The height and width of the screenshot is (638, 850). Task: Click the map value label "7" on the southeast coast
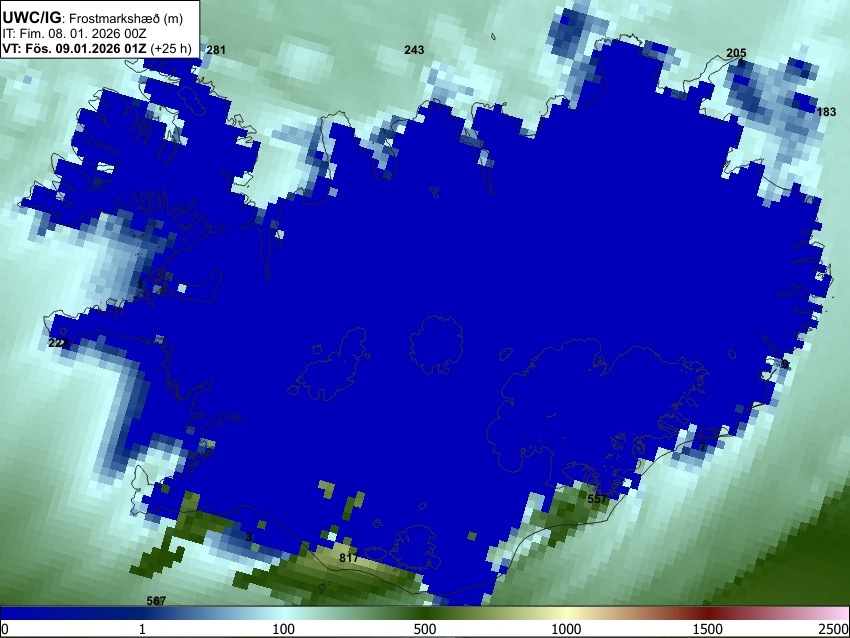703,447
